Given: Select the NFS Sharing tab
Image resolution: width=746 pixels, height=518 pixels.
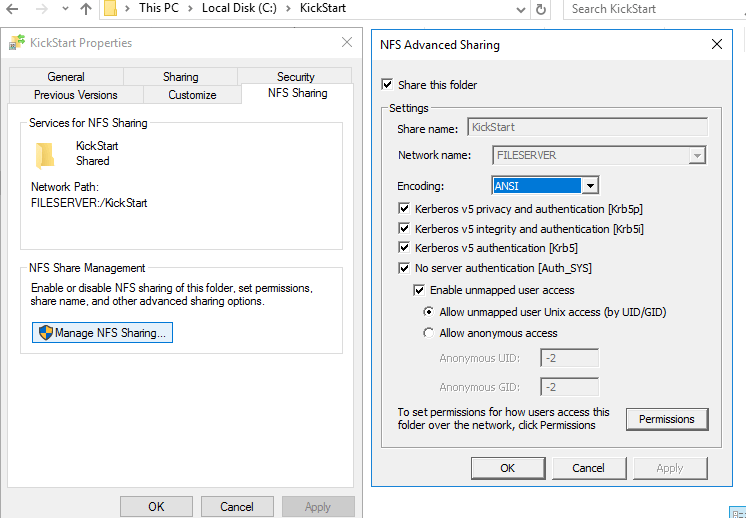Looking at the screenshot, I should [x=297, y=93].
